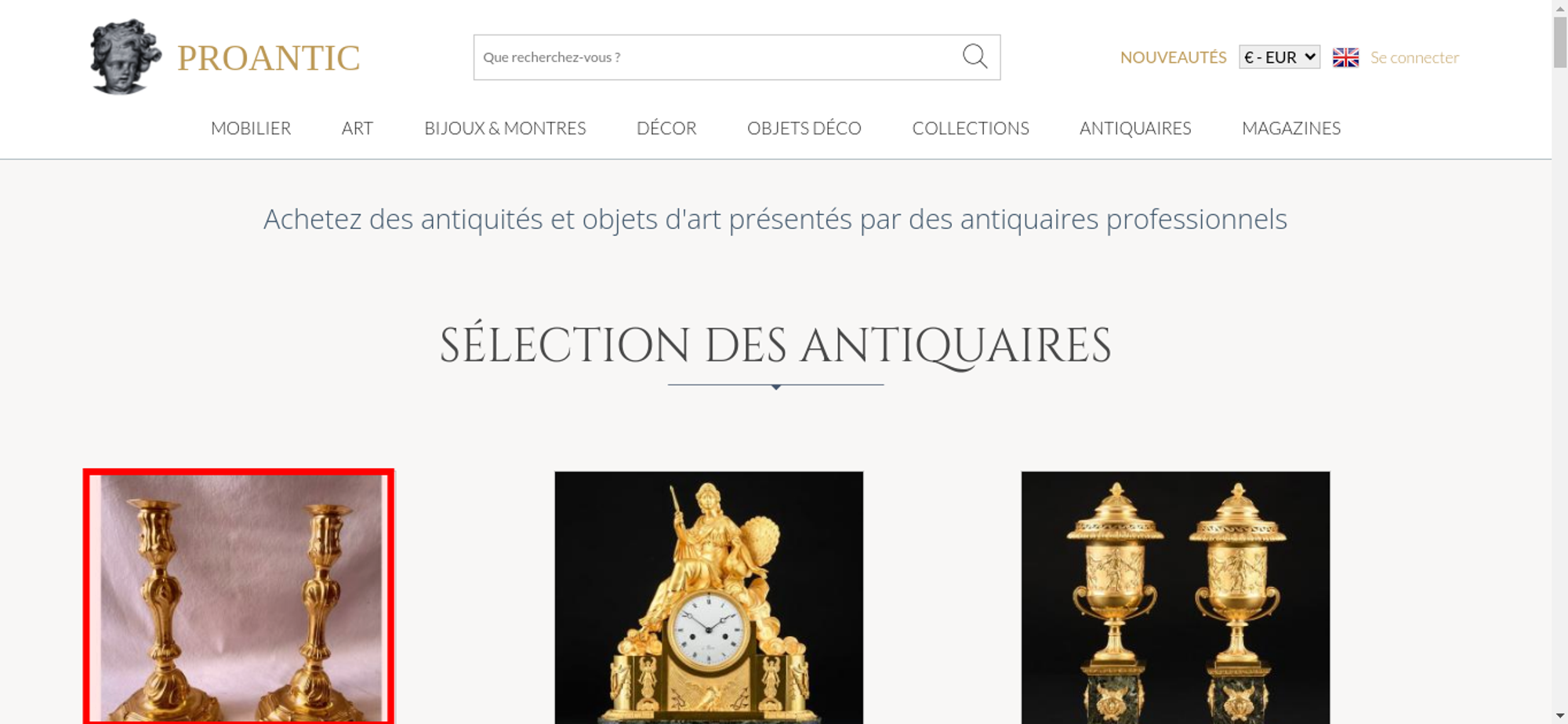Click the NOUVEAUTÉS link
Screen dimensions: 1568x724
click(1173, 57)
